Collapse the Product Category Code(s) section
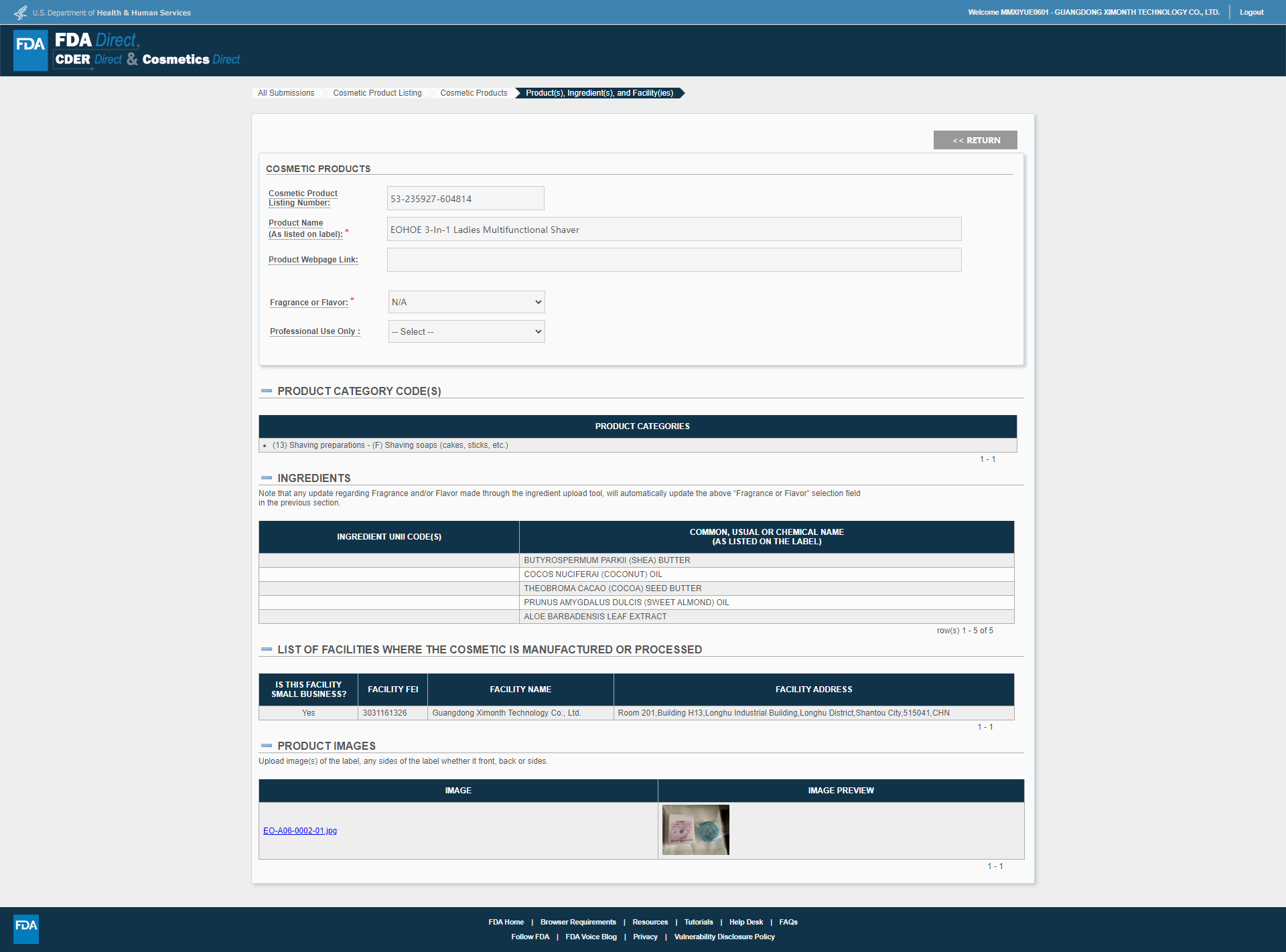1286x952 pixels. coord(267,391)
